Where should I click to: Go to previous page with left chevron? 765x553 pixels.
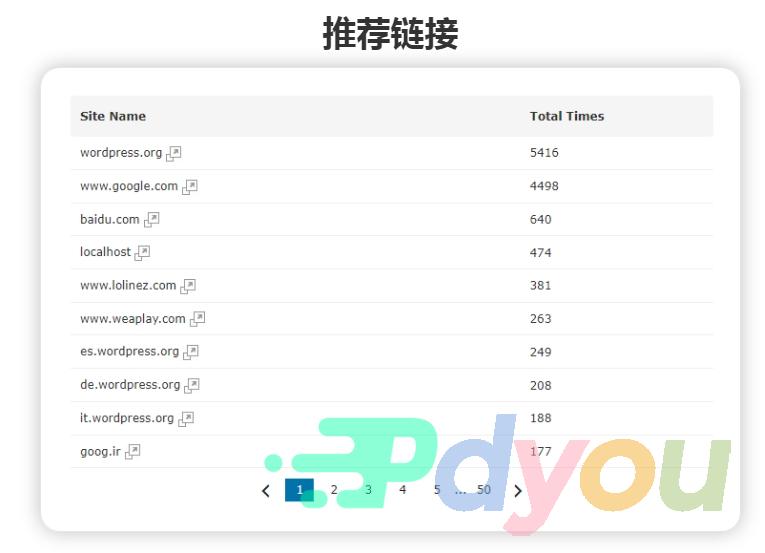(266, 491)
